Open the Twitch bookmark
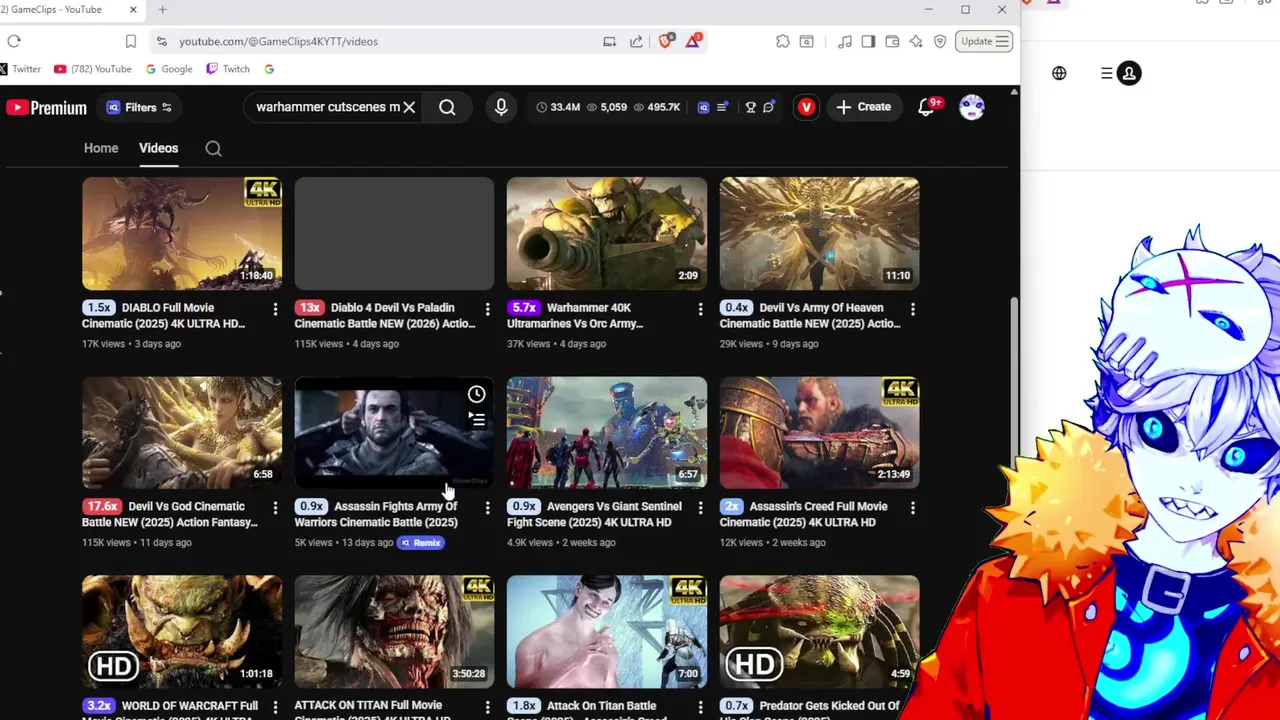The width and height of the screenshot is (1280, 720). [228, 69]
